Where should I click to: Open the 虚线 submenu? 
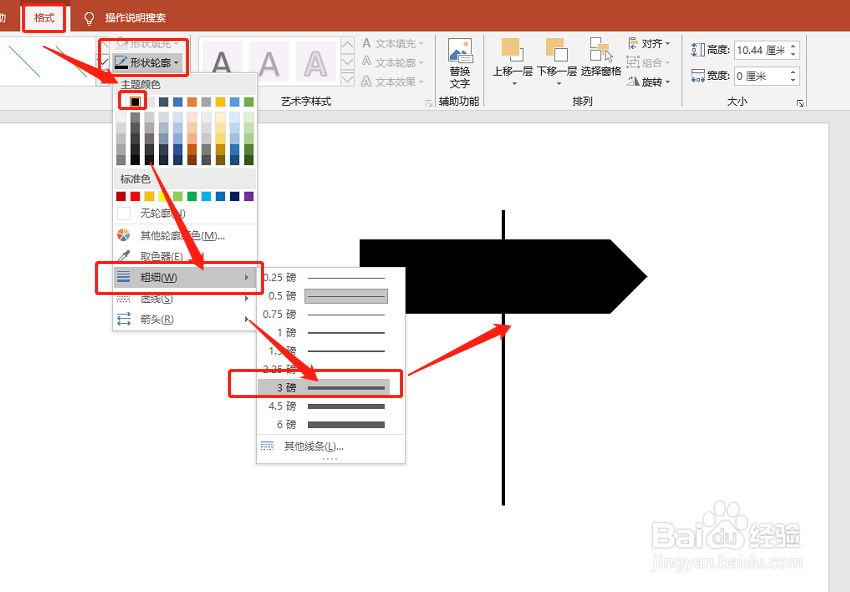(x=184, y=299)
